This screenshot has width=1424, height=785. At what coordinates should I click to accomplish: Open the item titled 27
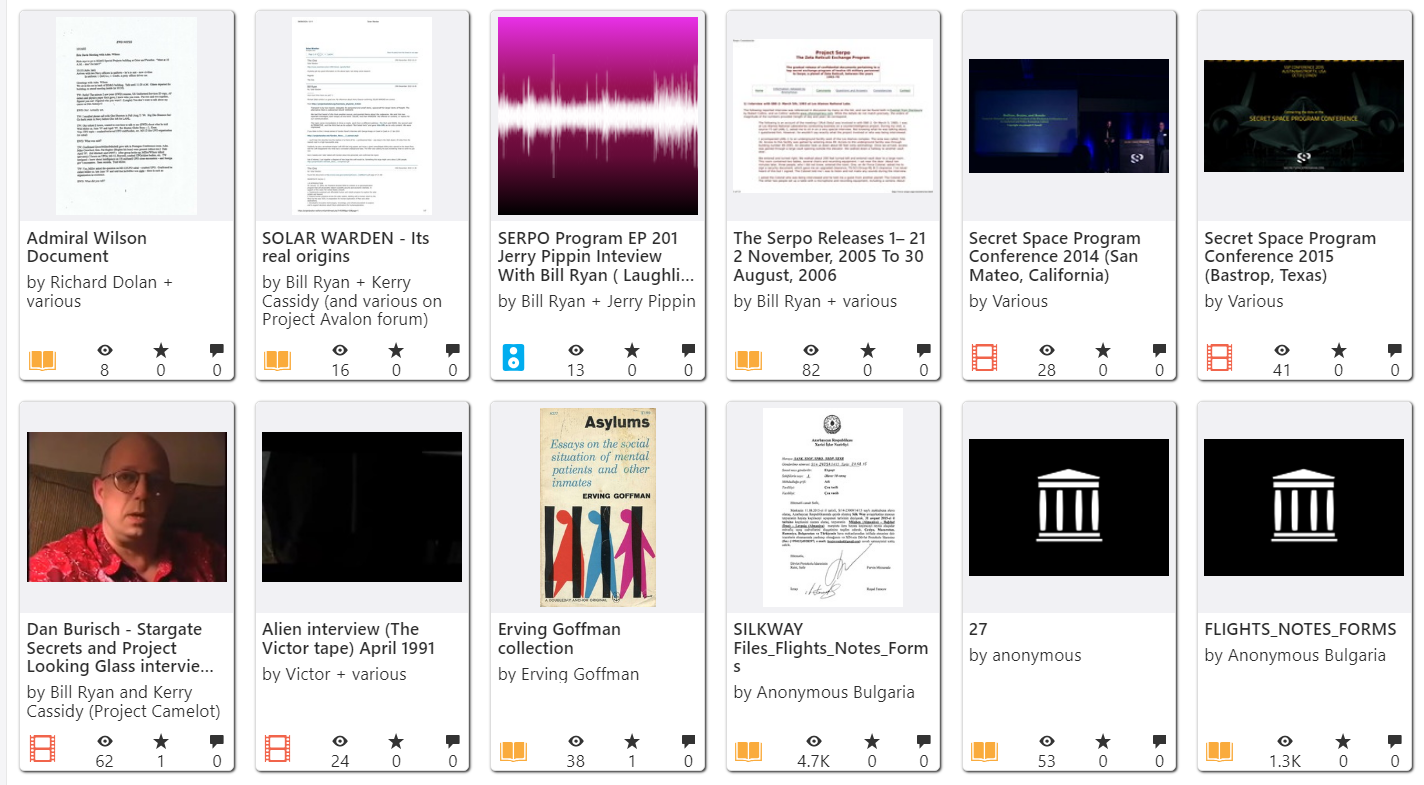coord(978,629)
